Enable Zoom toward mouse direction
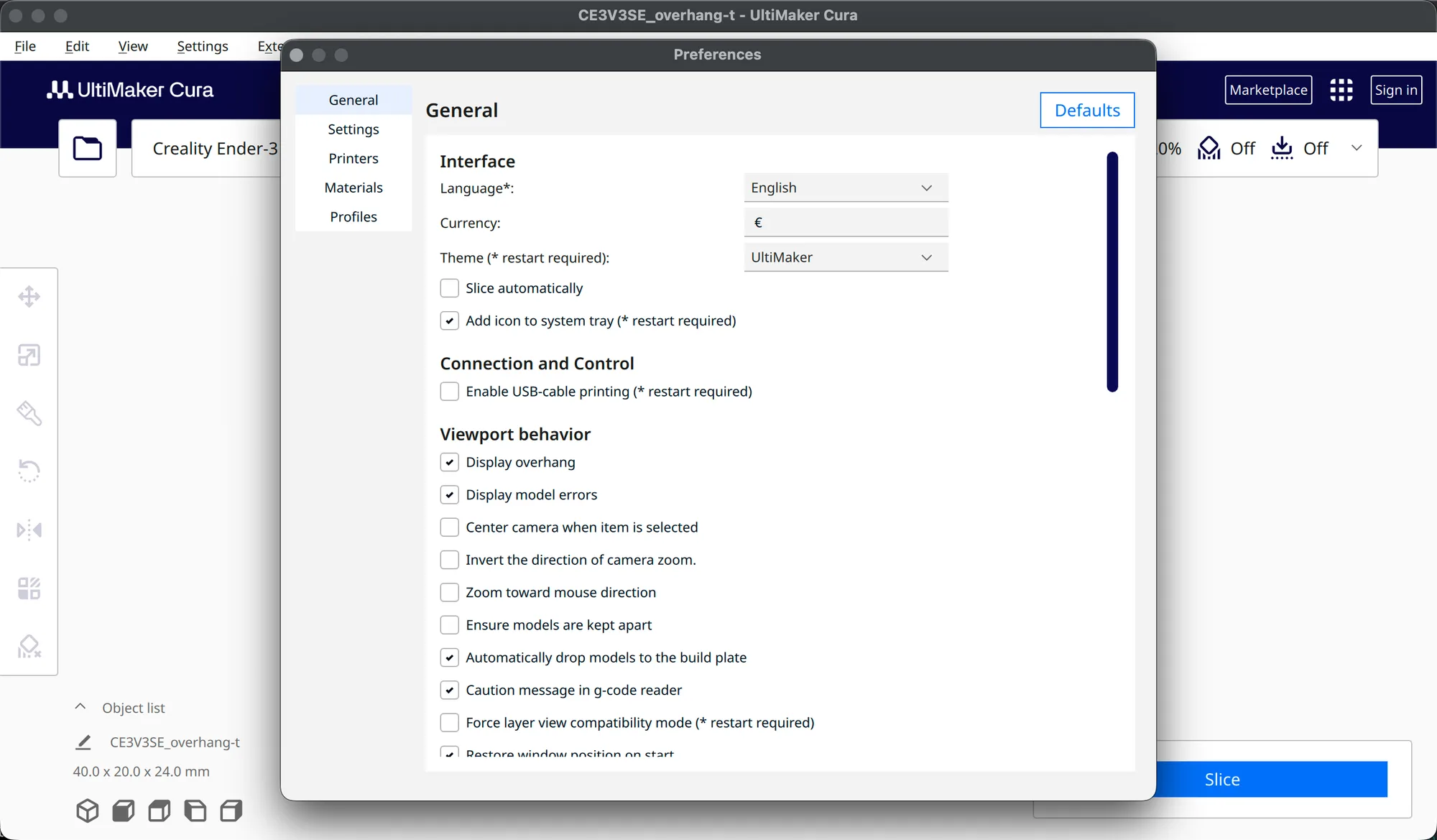This screenshot has width=1437, height=840. coord(450,592)
